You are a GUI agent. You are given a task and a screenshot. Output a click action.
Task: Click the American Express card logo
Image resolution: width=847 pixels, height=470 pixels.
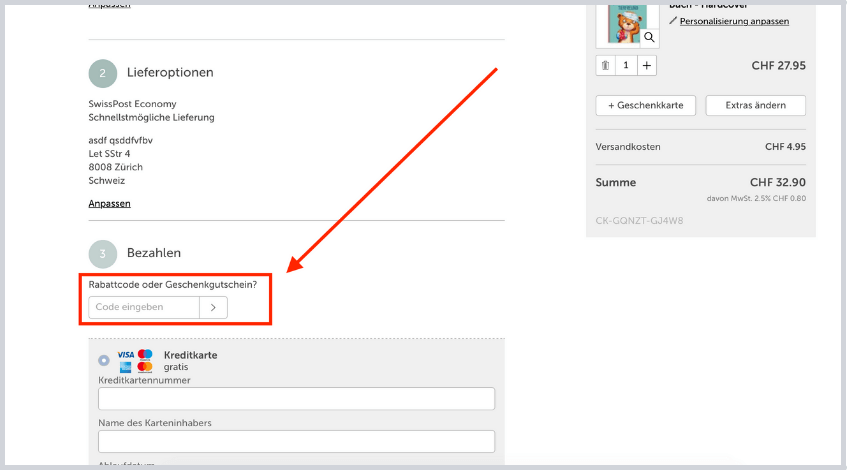click(x=125, y=367)
